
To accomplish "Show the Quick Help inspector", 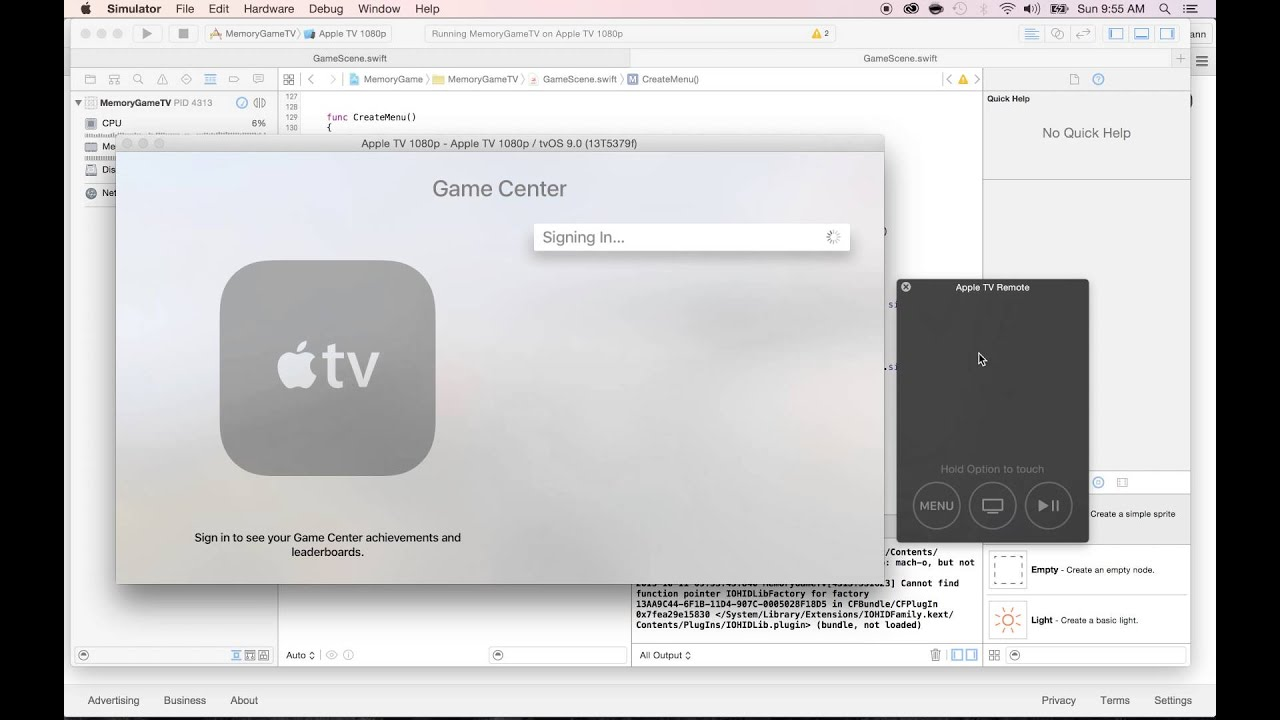I will (x=1098, y=79).
